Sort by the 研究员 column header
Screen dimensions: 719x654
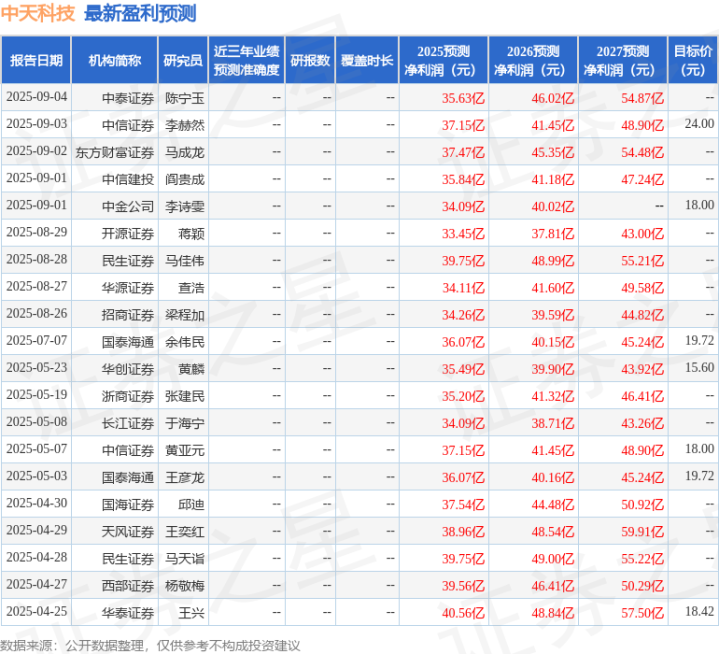click(183, 60)
